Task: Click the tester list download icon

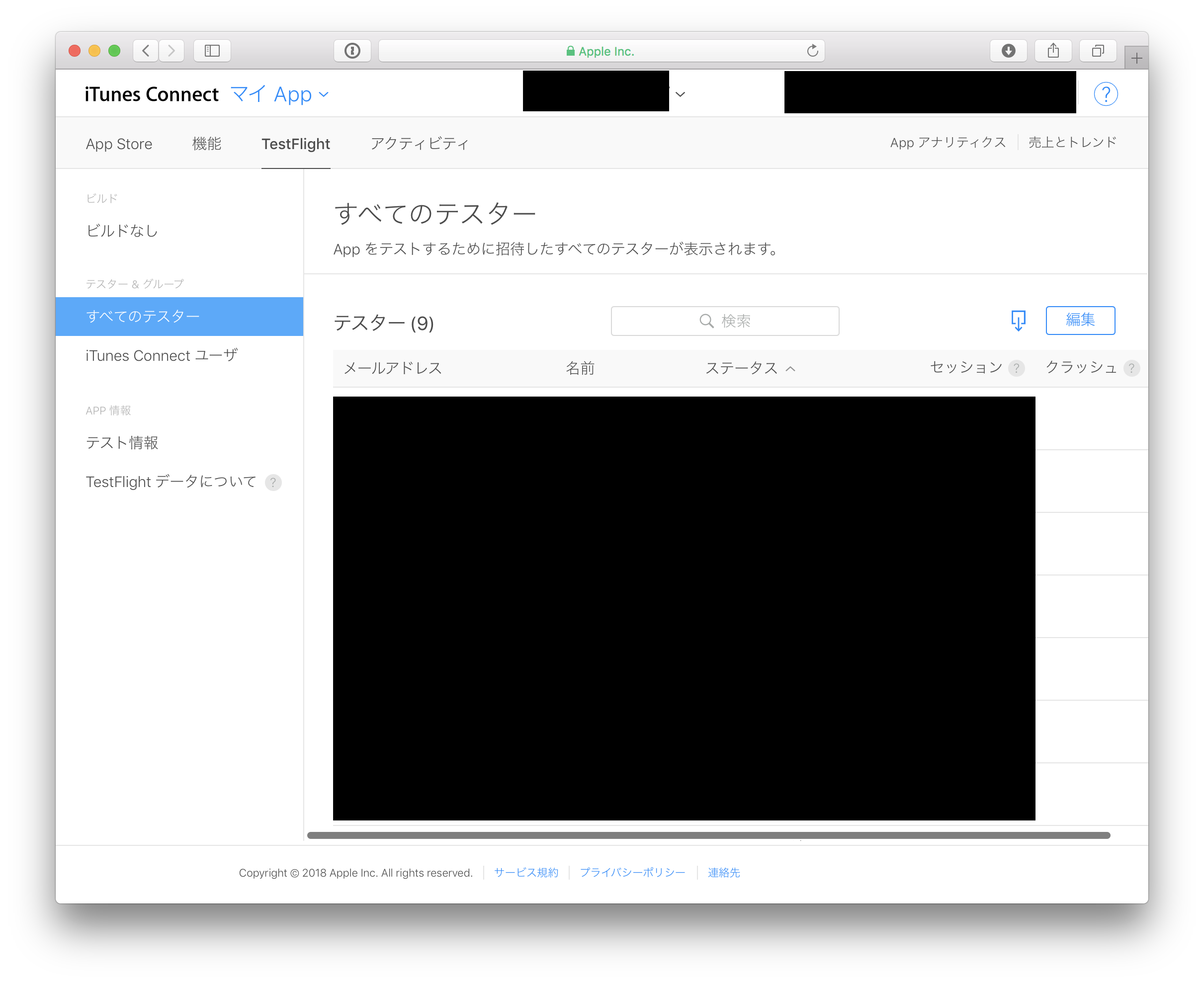Action: pos(1018,321)
